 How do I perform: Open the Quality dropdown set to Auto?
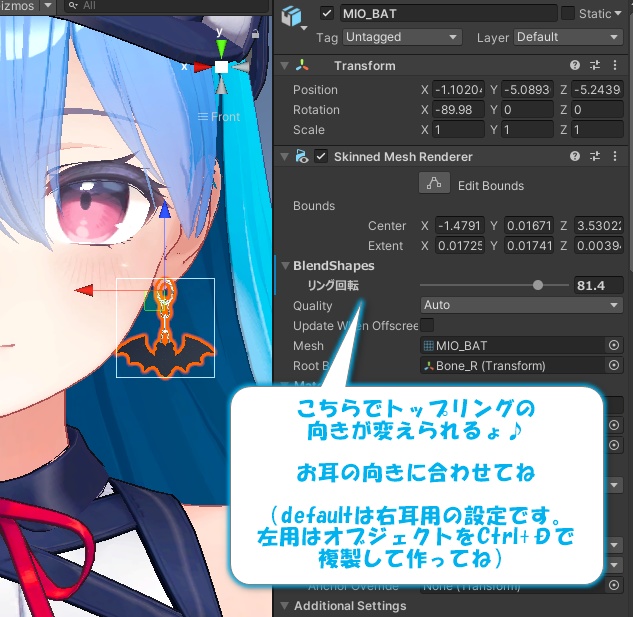point(521,305)
